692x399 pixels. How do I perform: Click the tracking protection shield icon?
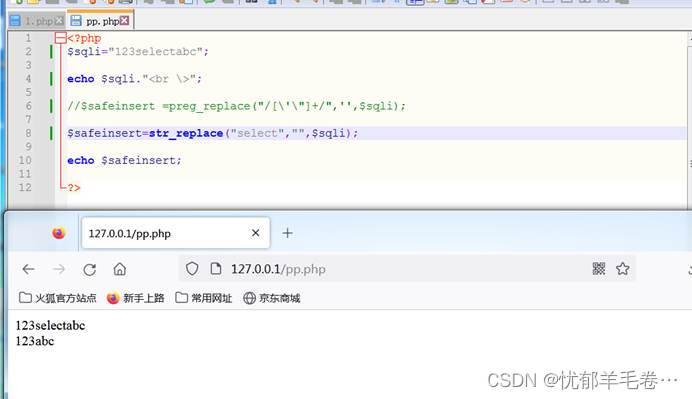tap(192, 268)
